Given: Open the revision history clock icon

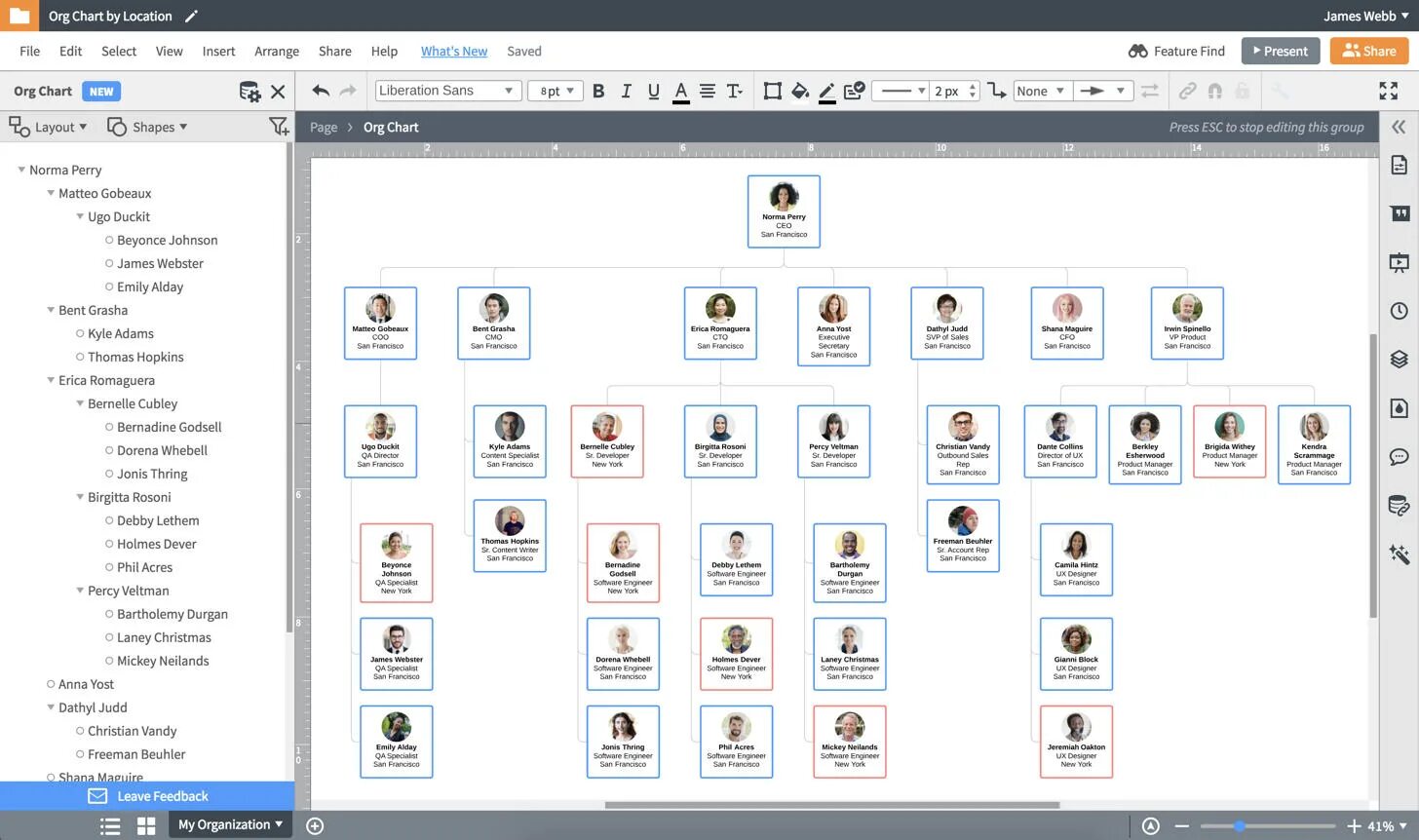Looking at the screenshot, I should pos(1399,311).
